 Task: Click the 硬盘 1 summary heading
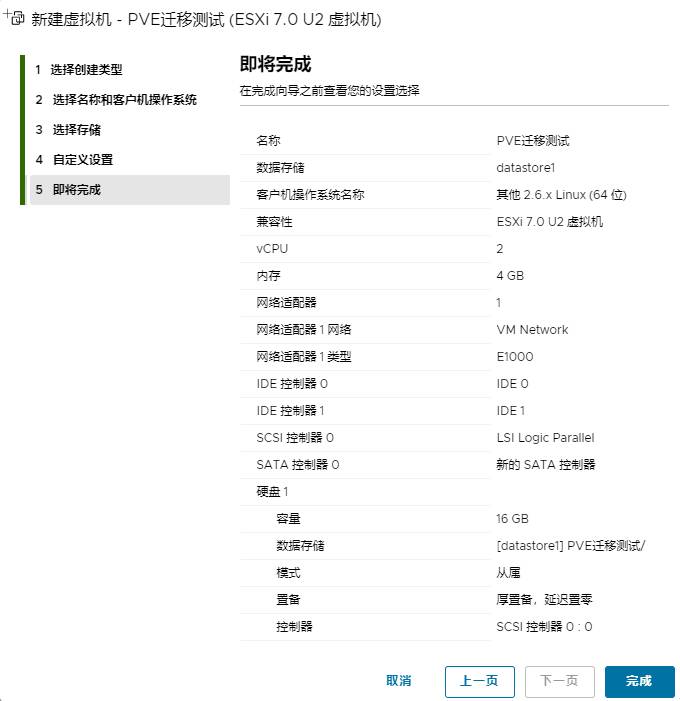point(272,492)
